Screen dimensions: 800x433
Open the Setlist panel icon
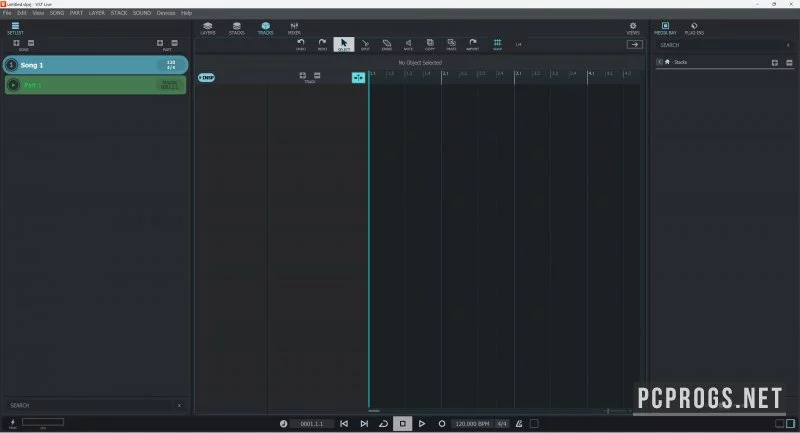[x=15, y=28]
